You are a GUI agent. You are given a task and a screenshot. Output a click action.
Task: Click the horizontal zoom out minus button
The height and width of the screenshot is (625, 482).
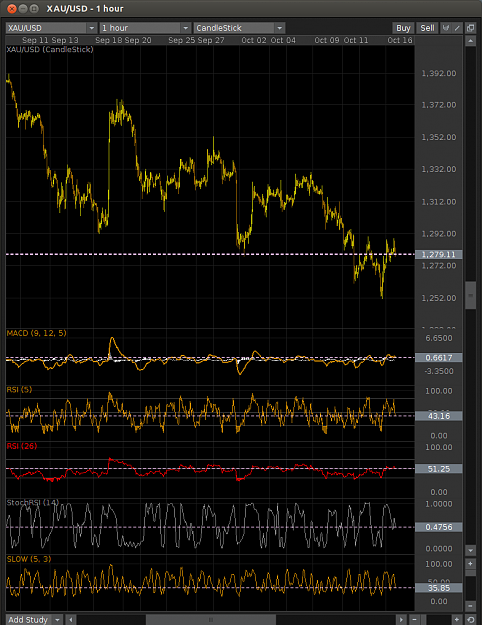click(415, 619)
